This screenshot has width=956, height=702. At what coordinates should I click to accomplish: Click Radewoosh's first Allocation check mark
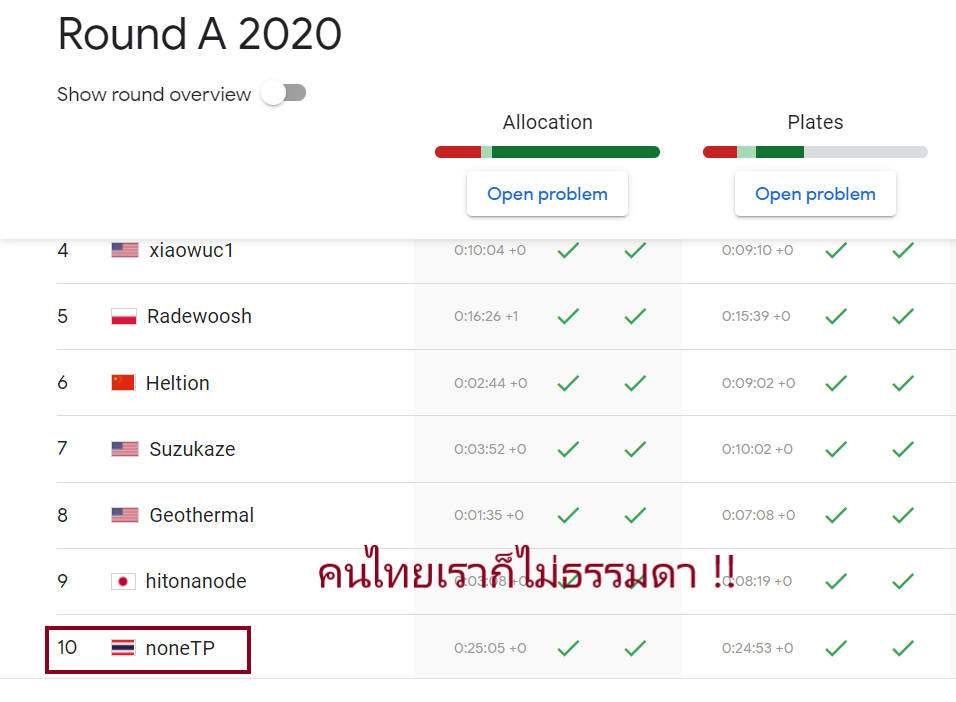click(x=568, y=316)
